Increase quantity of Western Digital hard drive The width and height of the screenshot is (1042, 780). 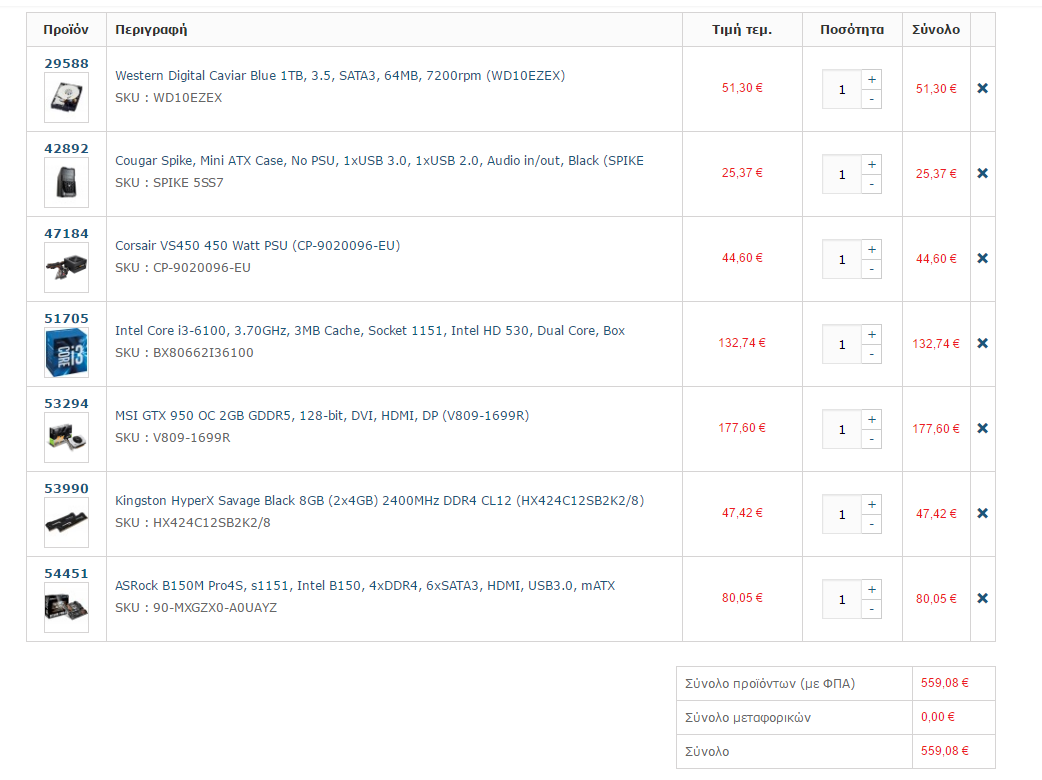pos(871,80)
